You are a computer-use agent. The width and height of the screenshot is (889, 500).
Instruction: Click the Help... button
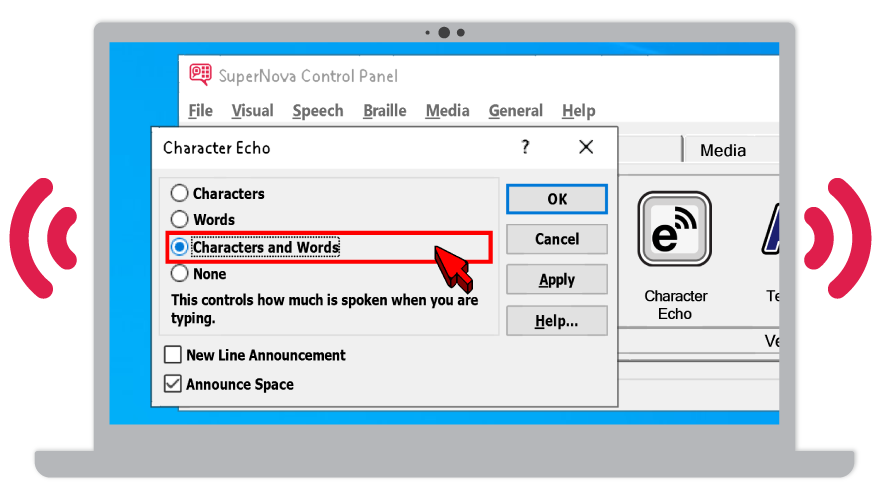[557, 321]
